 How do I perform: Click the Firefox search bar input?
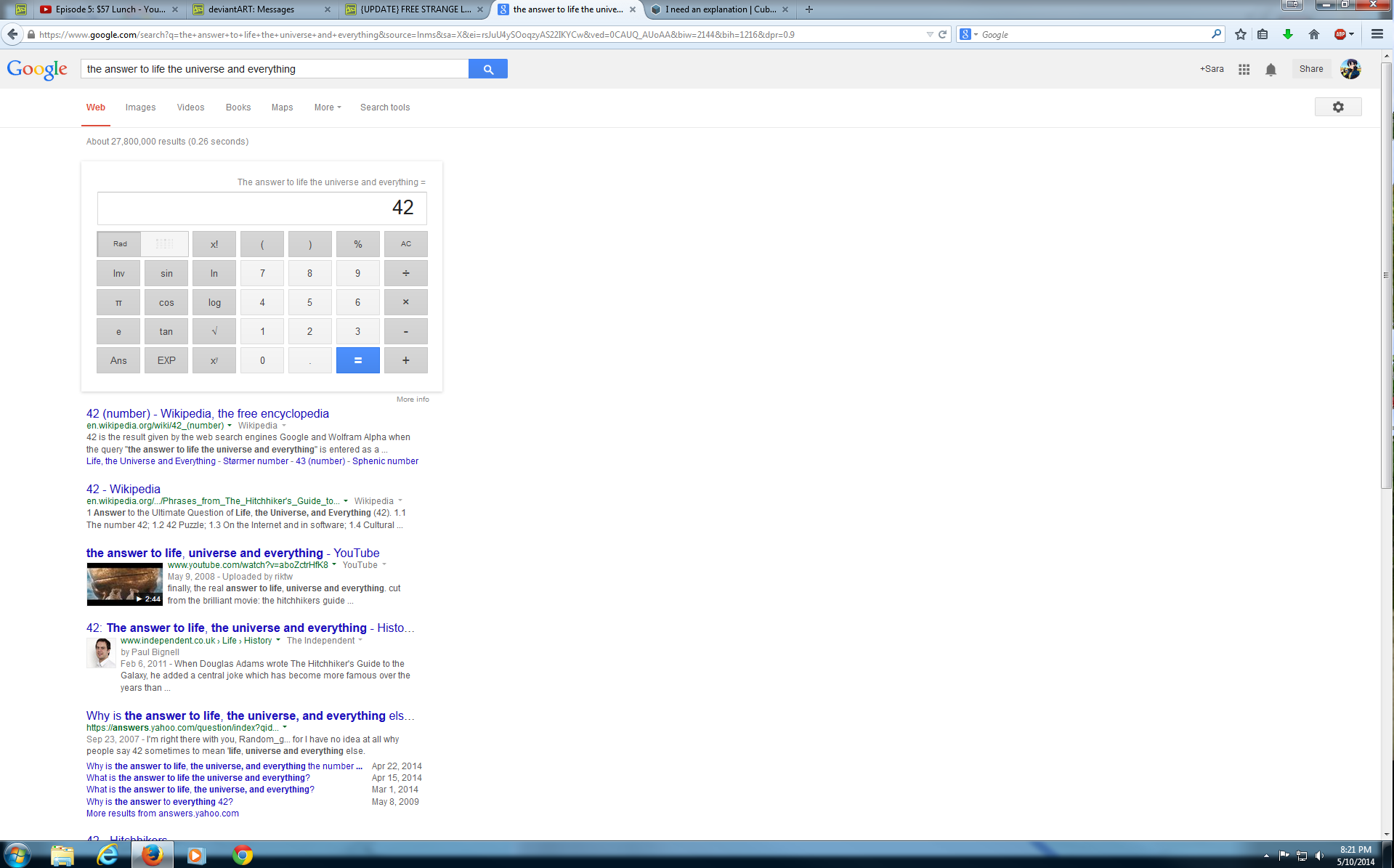[1093, 34]
